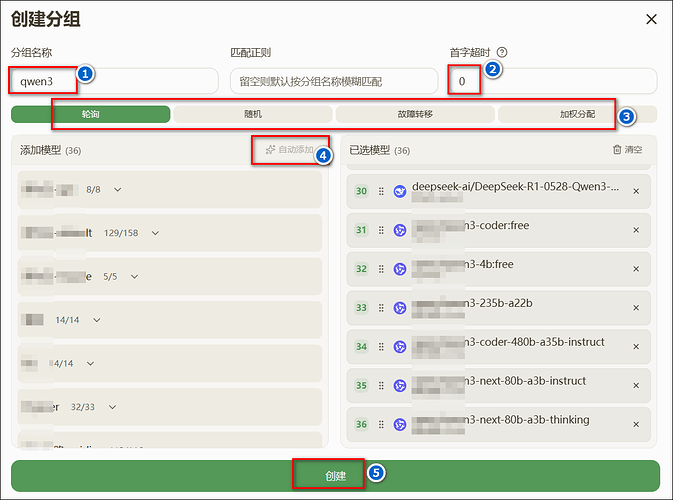Click the provider logo in row 35
The width and height of the screenshot is (673, 500).
click(x=400, y=386)
